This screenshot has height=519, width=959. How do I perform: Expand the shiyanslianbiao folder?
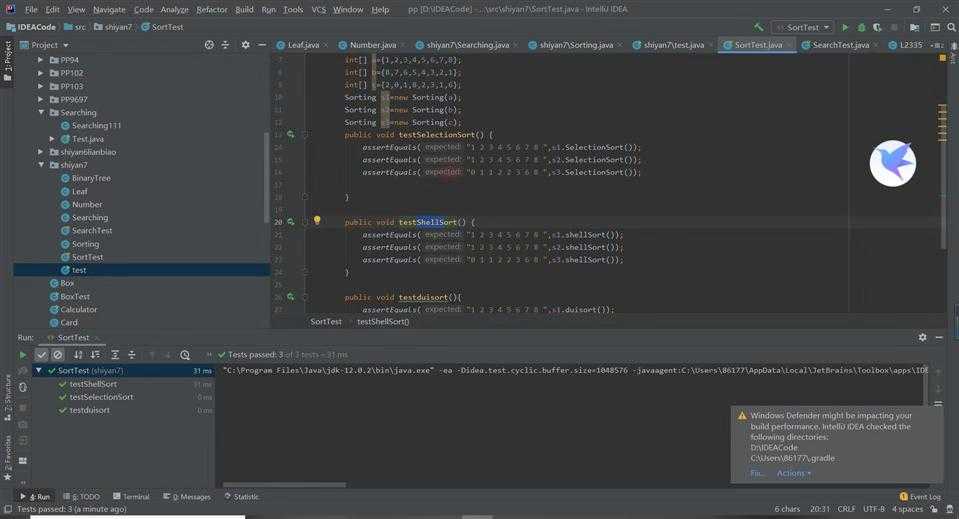40,152
